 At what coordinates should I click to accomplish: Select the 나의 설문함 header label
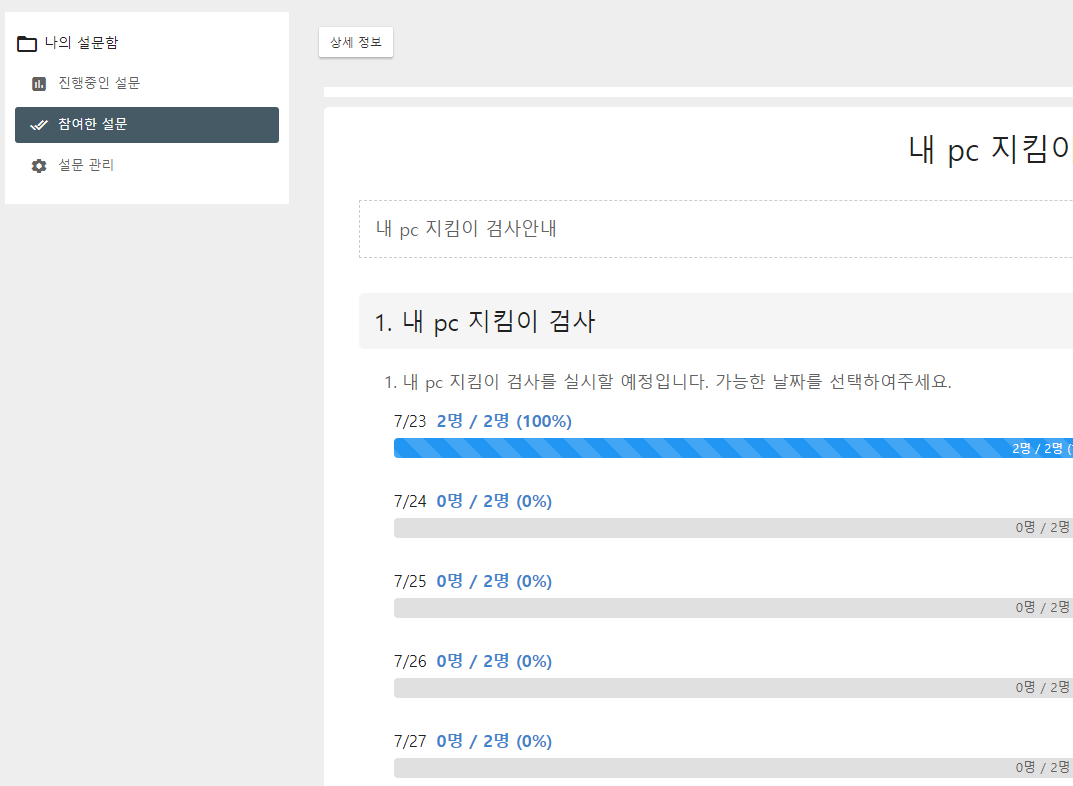pos(81,43)
